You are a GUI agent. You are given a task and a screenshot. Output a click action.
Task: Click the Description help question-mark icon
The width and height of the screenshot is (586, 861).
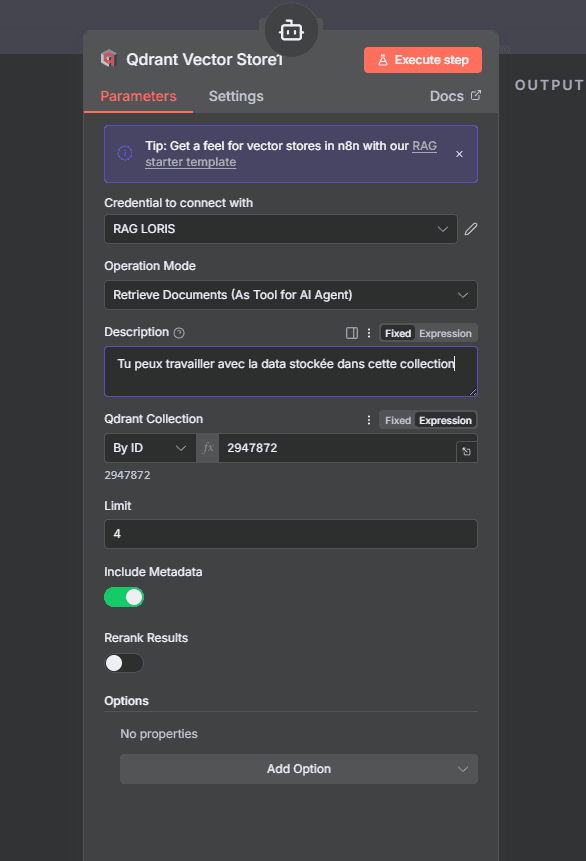179,333
